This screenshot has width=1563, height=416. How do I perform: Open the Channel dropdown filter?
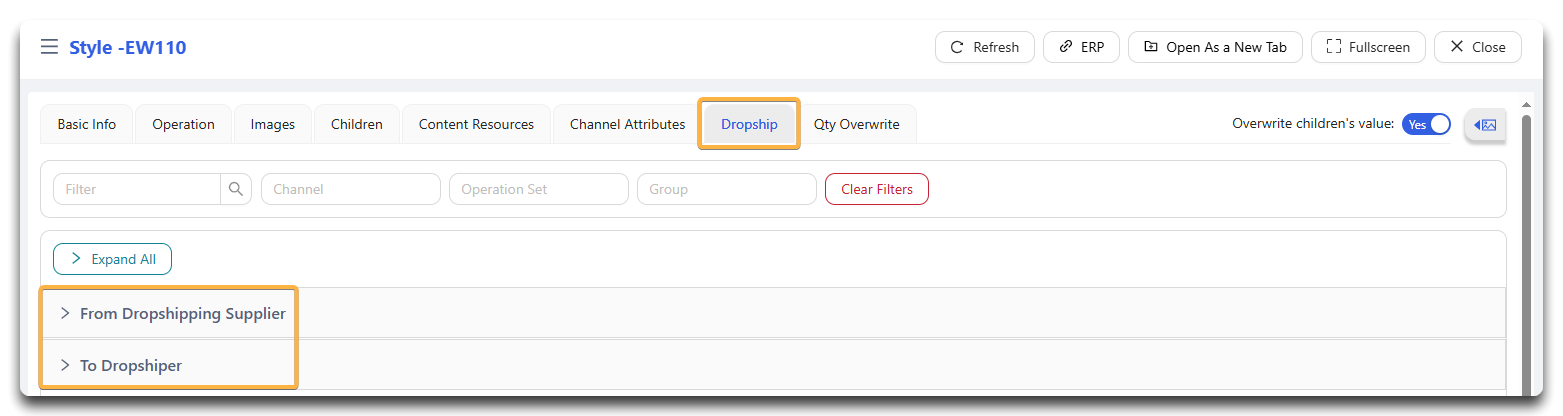click(x=351, y=189)
